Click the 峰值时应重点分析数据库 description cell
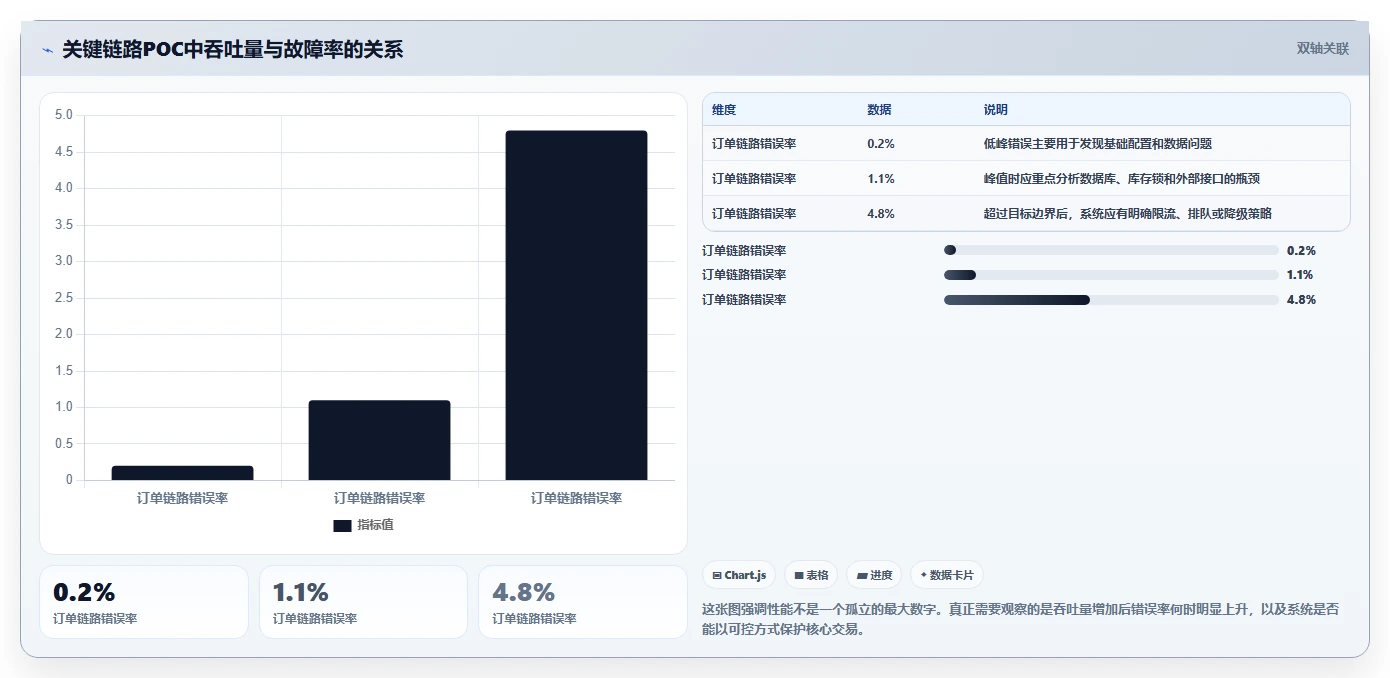This screenshot has width=1390, height=678. pyautogui.click(x=1122, y=179)
